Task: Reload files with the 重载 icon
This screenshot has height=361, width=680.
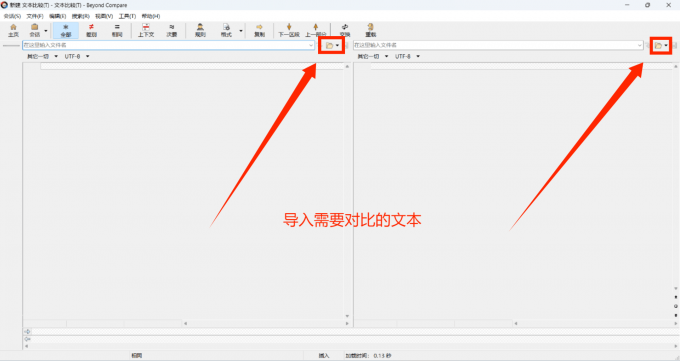Action: pos(370,30)
